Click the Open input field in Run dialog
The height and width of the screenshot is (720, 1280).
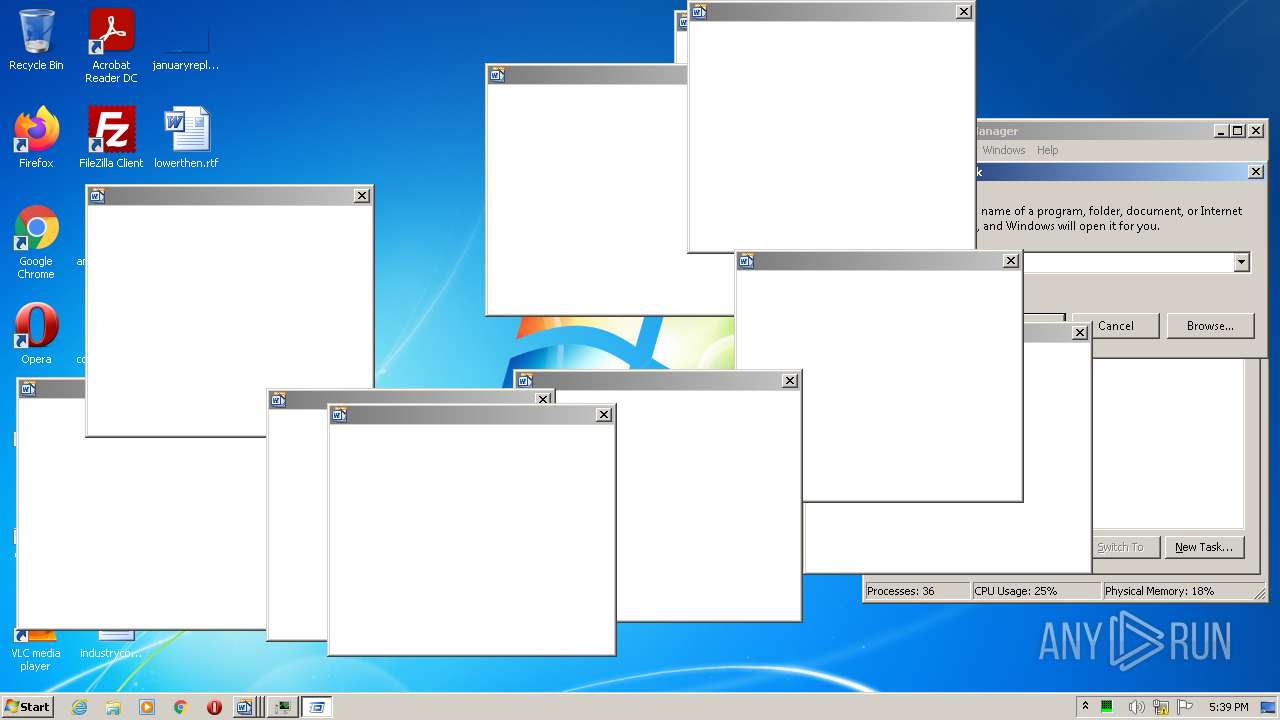(x=1127, y=262)
